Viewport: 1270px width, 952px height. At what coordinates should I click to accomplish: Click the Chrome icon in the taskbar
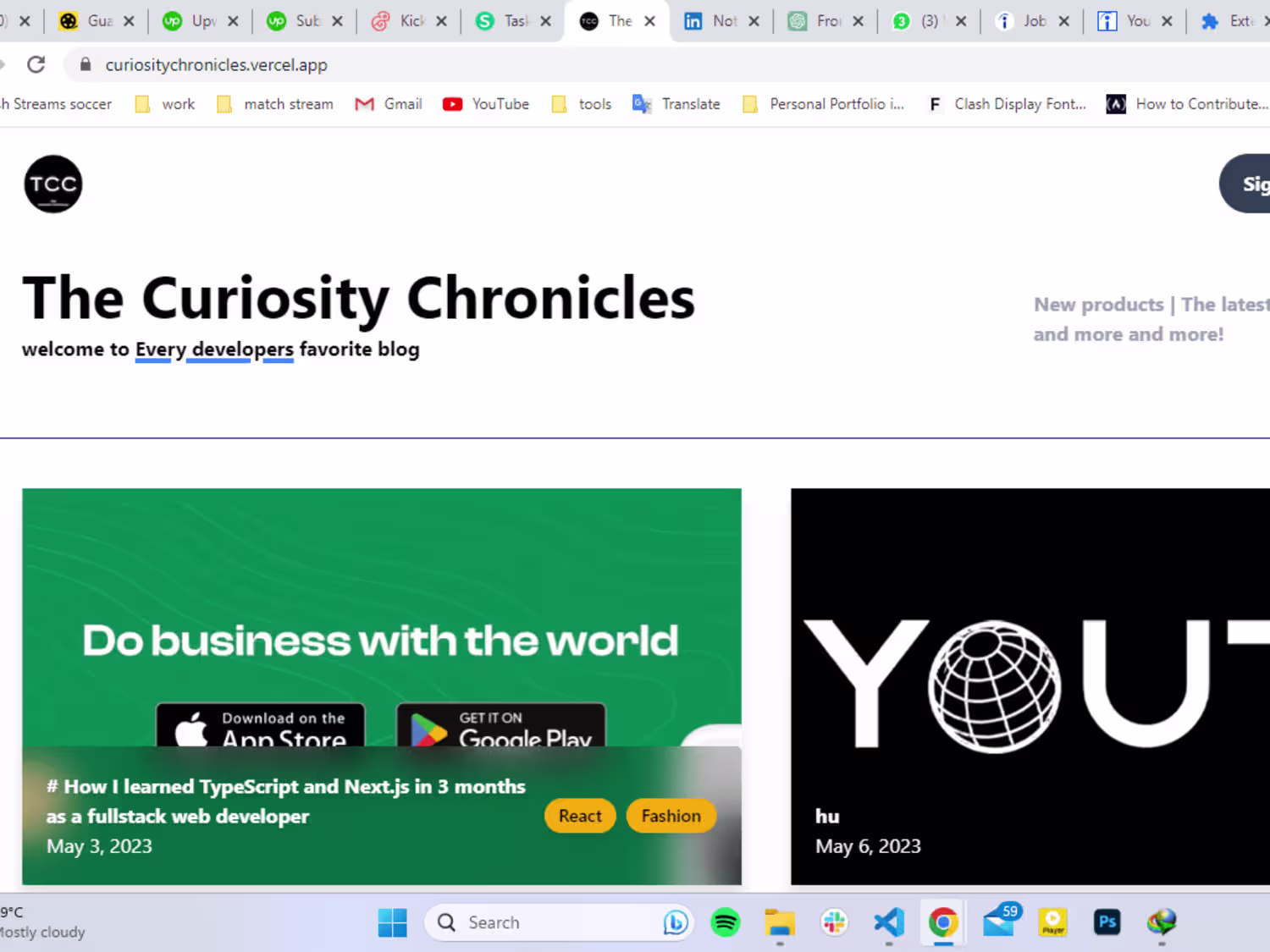click(943, 922)
